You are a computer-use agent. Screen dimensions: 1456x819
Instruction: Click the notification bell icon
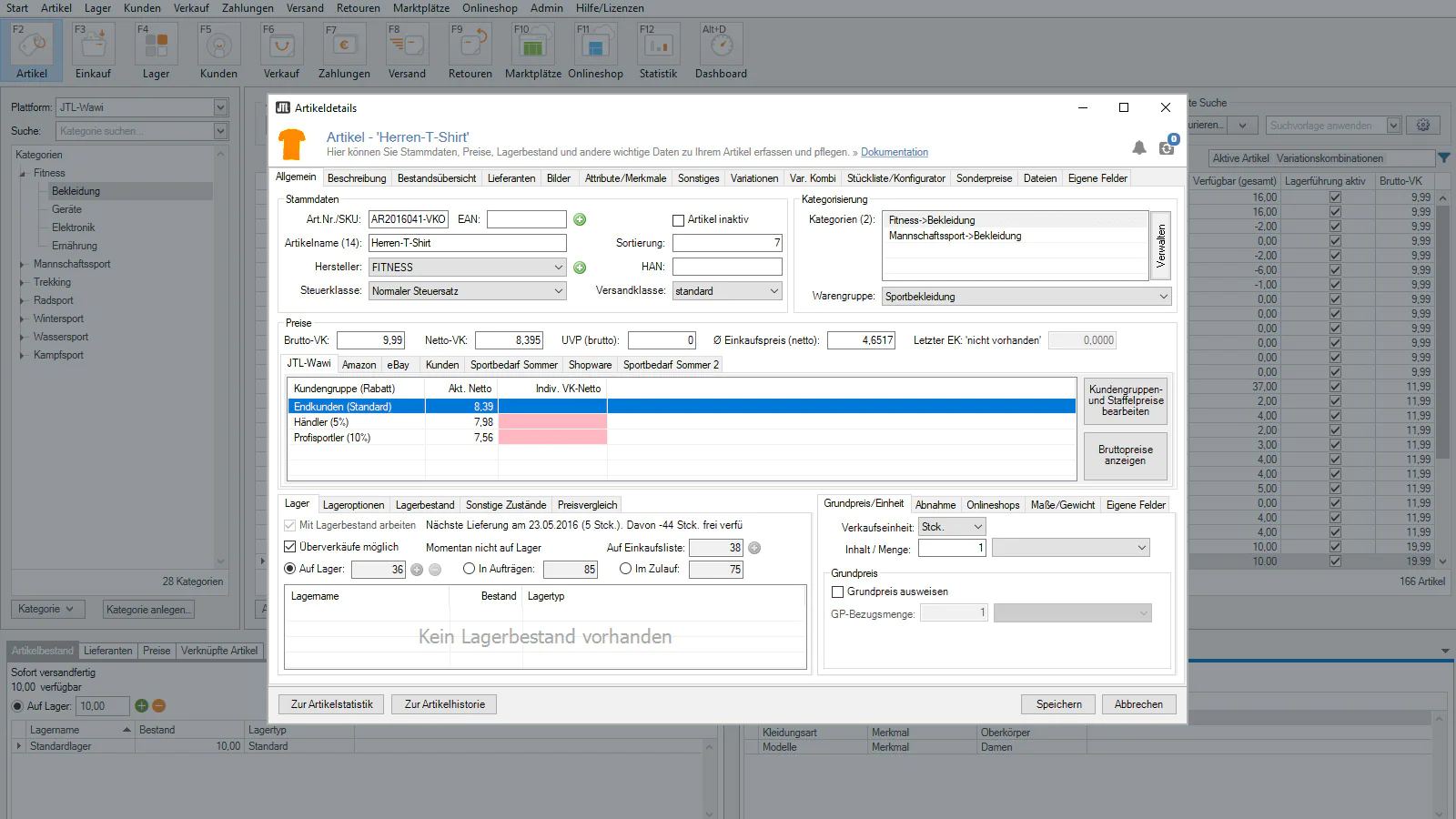click(x=1138, y=147)
